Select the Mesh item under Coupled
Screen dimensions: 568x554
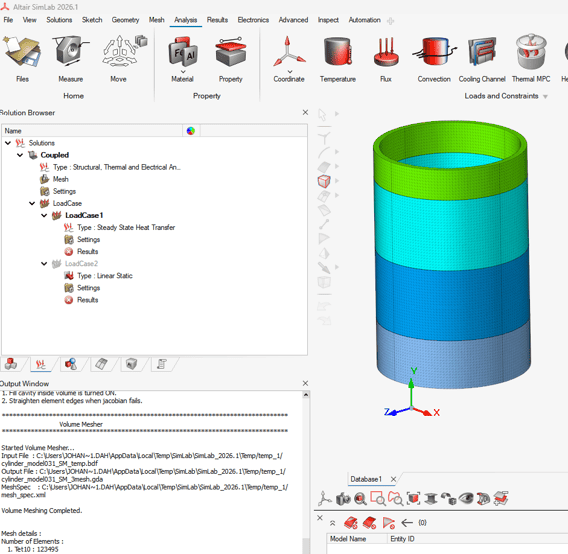pyautogui.click(x=60, y=179)
